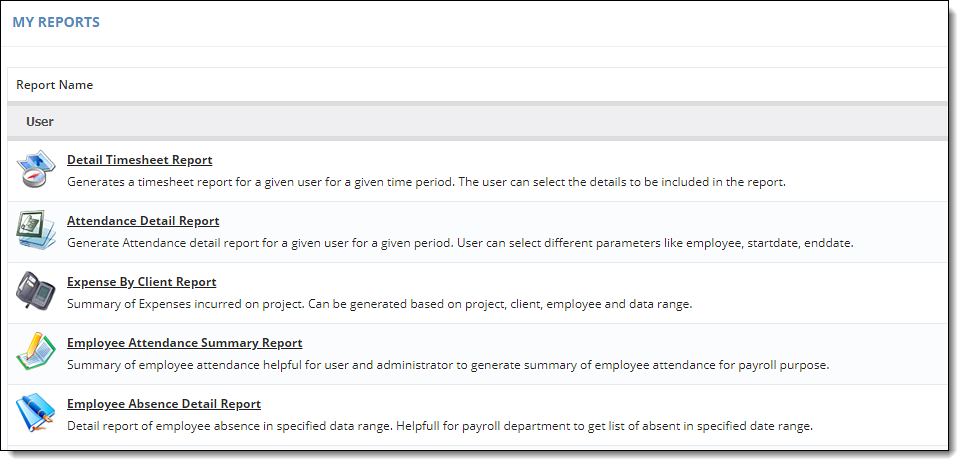The image size is (964, 466).
Task: Click the Expense By Client organizer icon
Action: click(x=36, y=291)
